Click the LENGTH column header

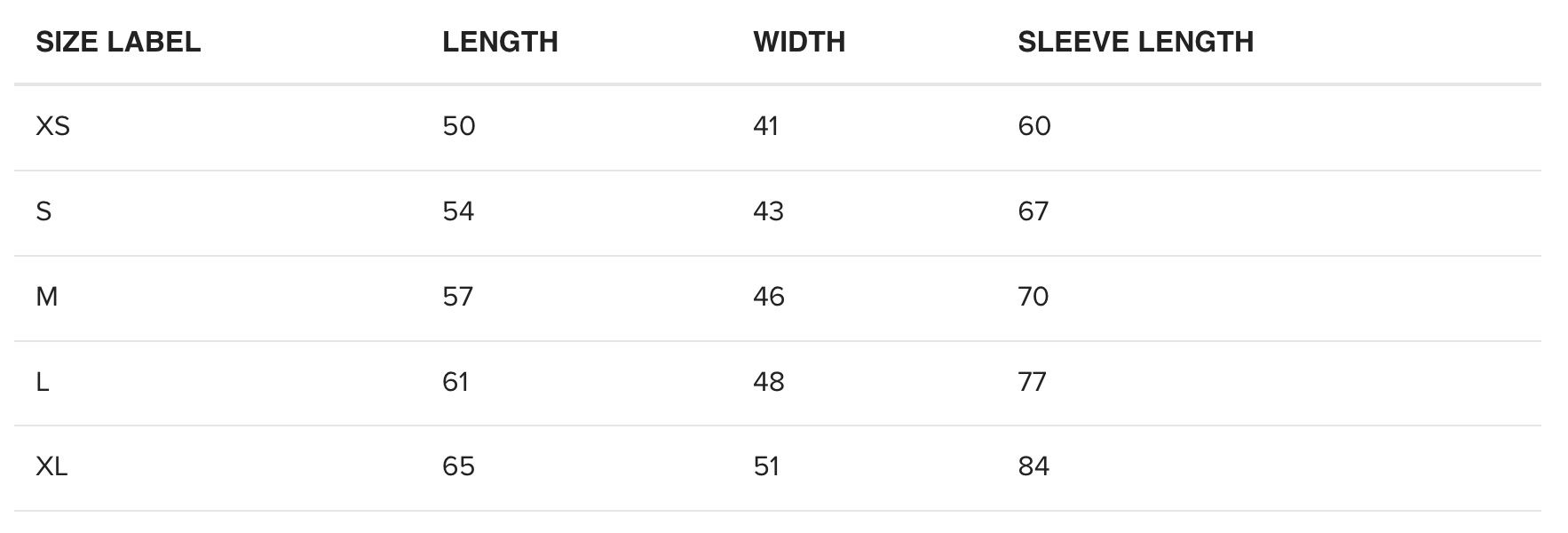[500, 42]
